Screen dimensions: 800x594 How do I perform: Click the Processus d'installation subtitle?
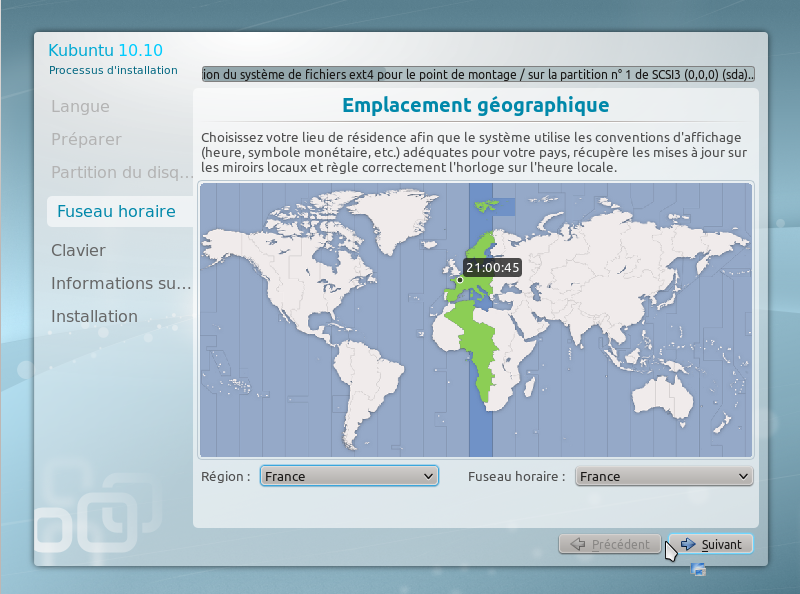point(113,70)
